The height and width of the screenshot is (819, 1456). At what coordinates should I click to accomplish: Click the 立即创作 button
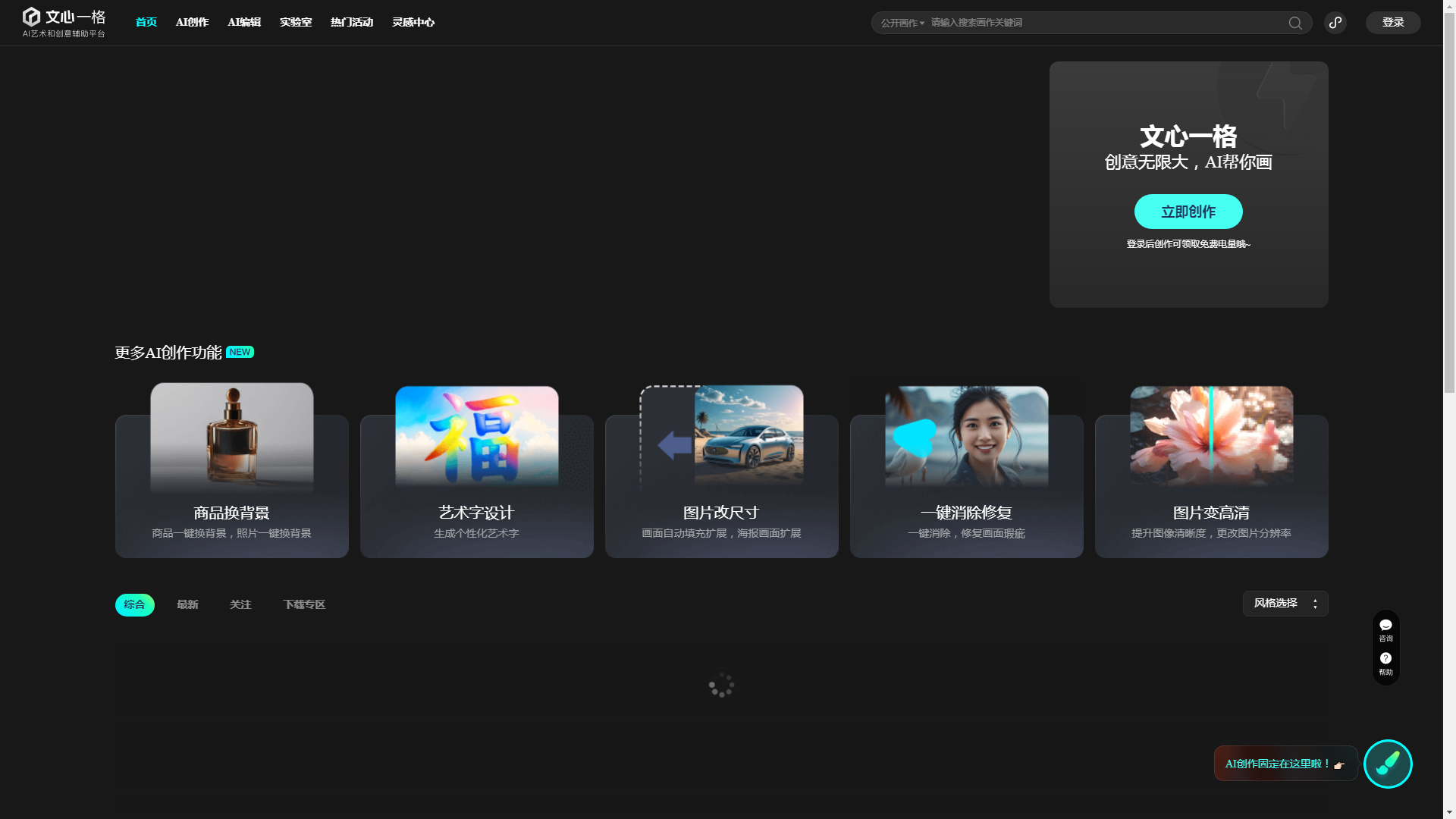(x=1188, y=212)
